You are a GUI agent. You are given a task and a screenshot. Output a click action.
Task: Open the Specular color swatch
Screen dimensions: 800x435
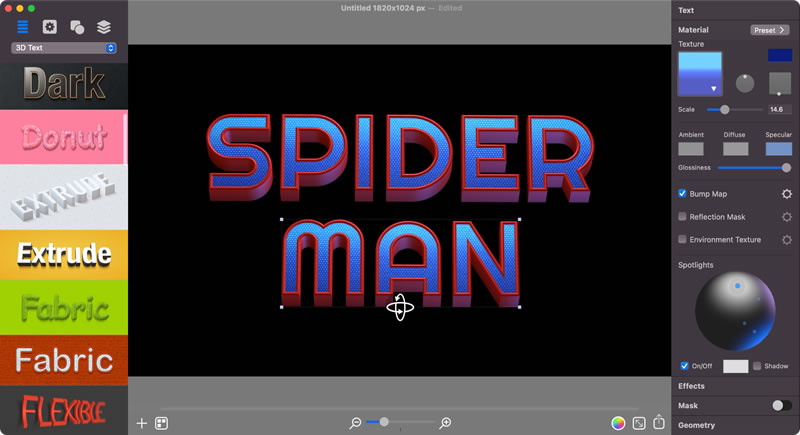point(779,149)
